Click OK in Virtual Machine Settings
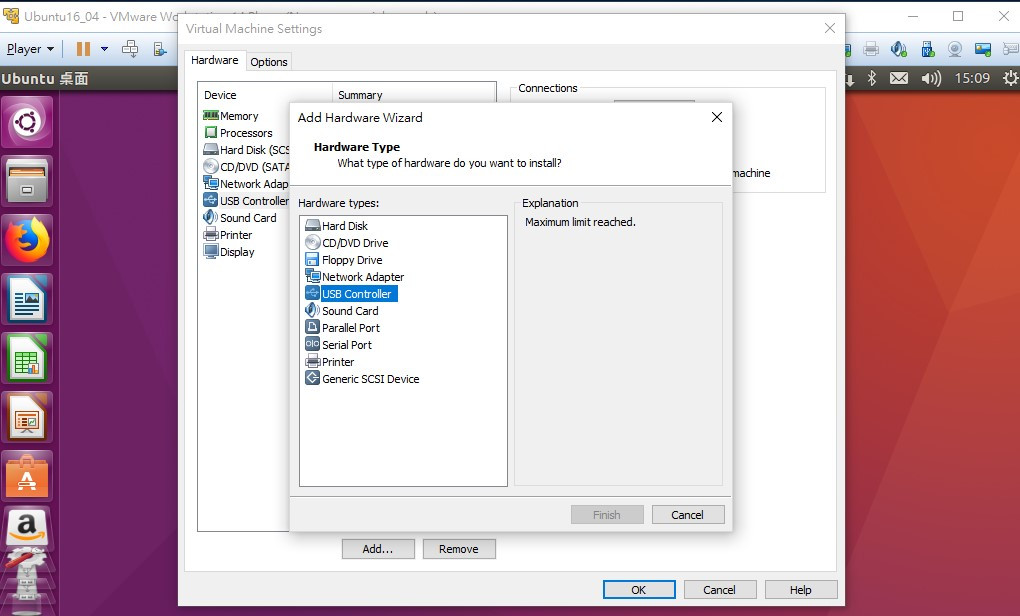This screenshot has width=1020, height=616. click(x=639, y=589)
